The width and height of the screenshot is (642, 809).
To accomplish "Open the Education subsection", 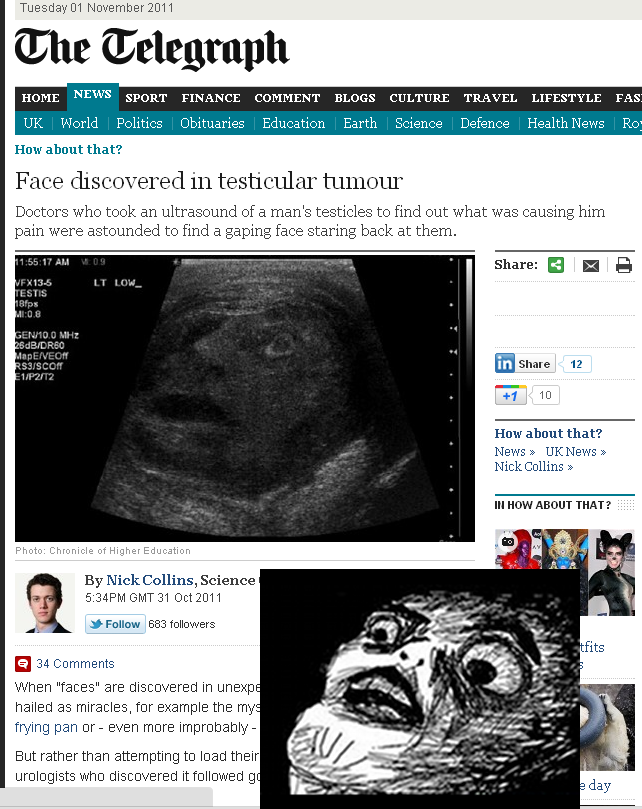I will pyautogui.click(x=294, y=123).
